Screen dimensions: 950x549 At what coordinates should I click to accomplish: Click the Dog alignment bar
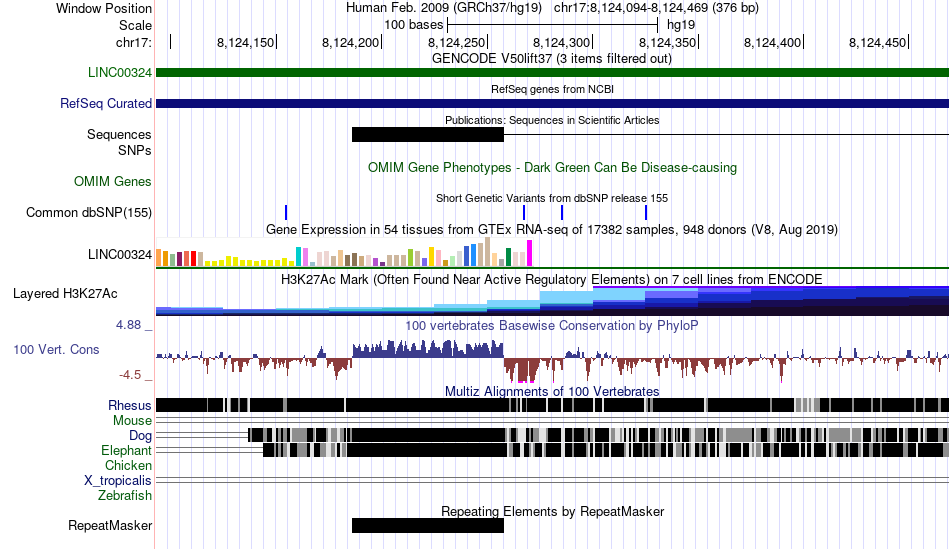click(x=599, y=435)
